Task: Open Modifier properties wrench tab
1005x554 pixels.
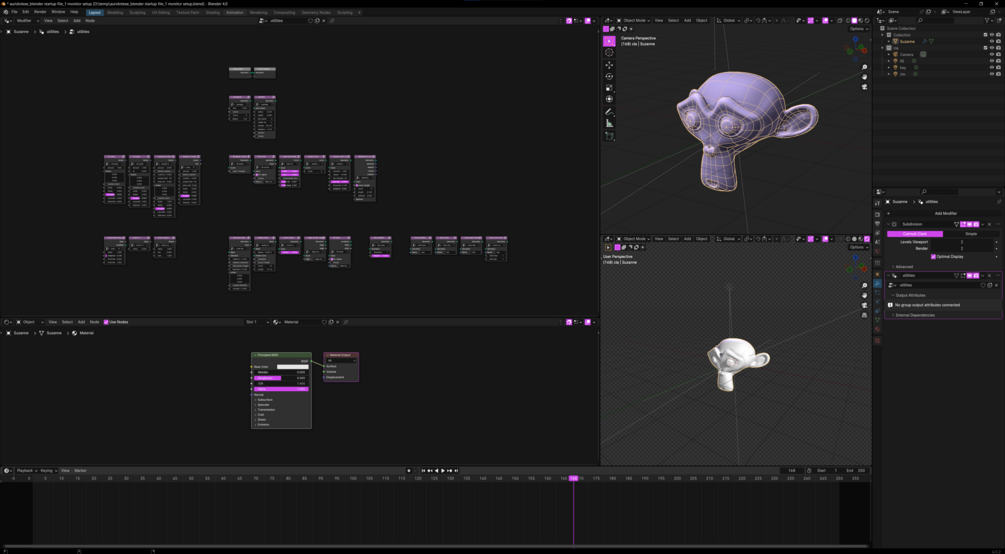Action: [x=877, y=283]
